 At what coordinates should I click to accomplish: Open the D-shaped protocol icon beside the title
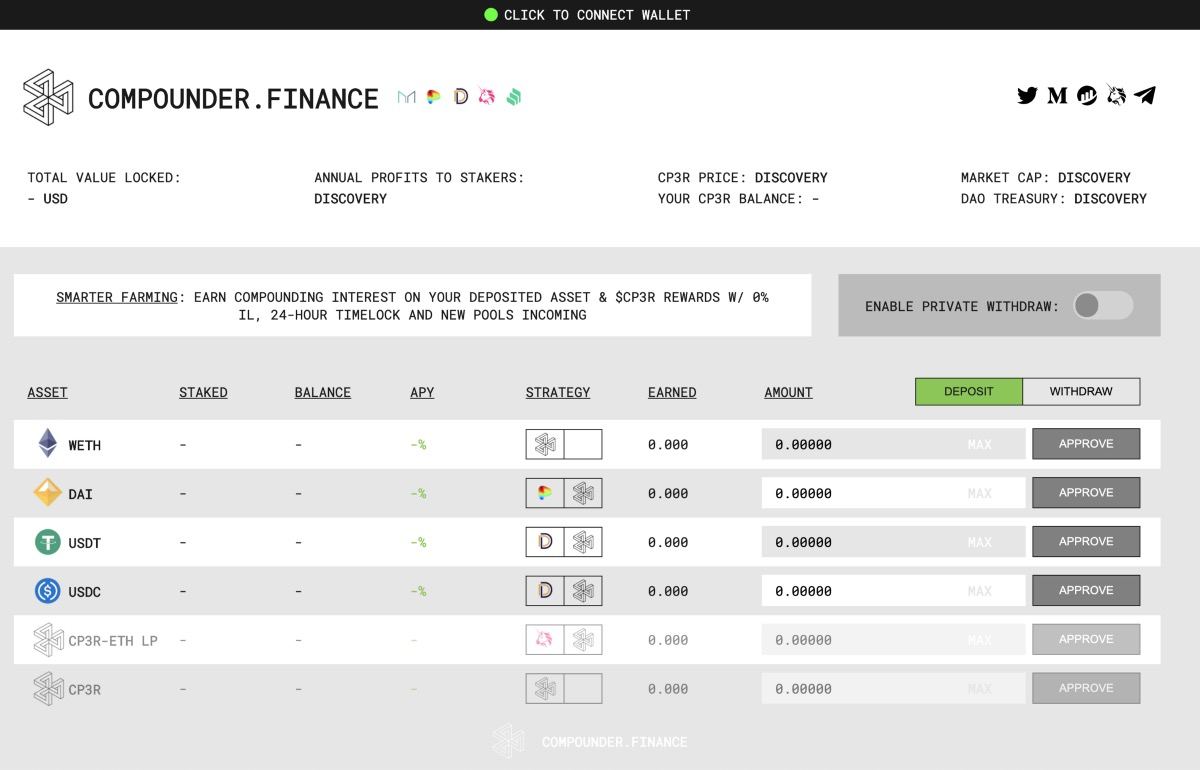coord(460,97)
